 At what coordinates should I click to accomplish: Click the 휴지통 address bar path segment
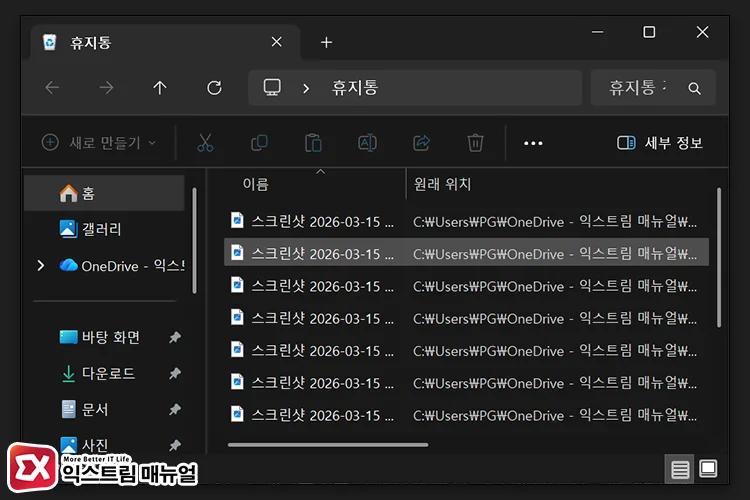click(x=355, y=88)
